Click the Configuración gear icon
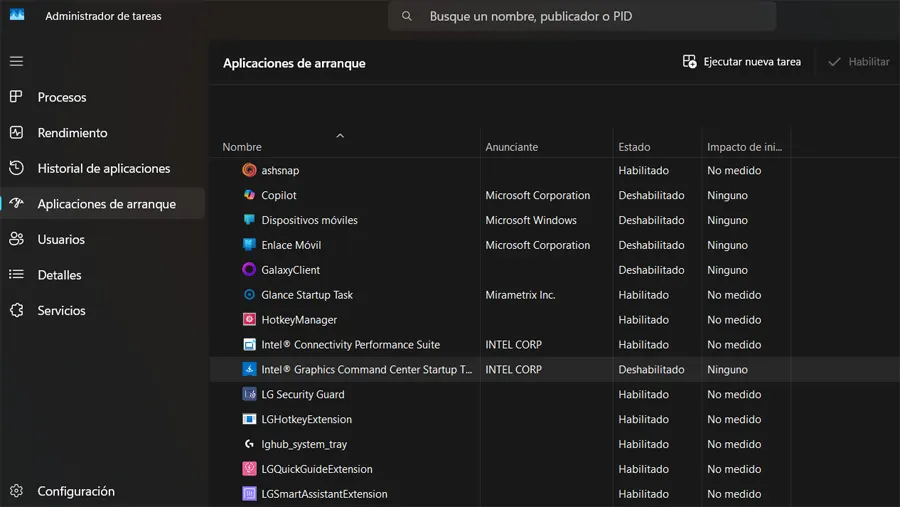Image resolution: width=900 pixels, height=507 pixels. pyautogui.click(x=16, y=491)
